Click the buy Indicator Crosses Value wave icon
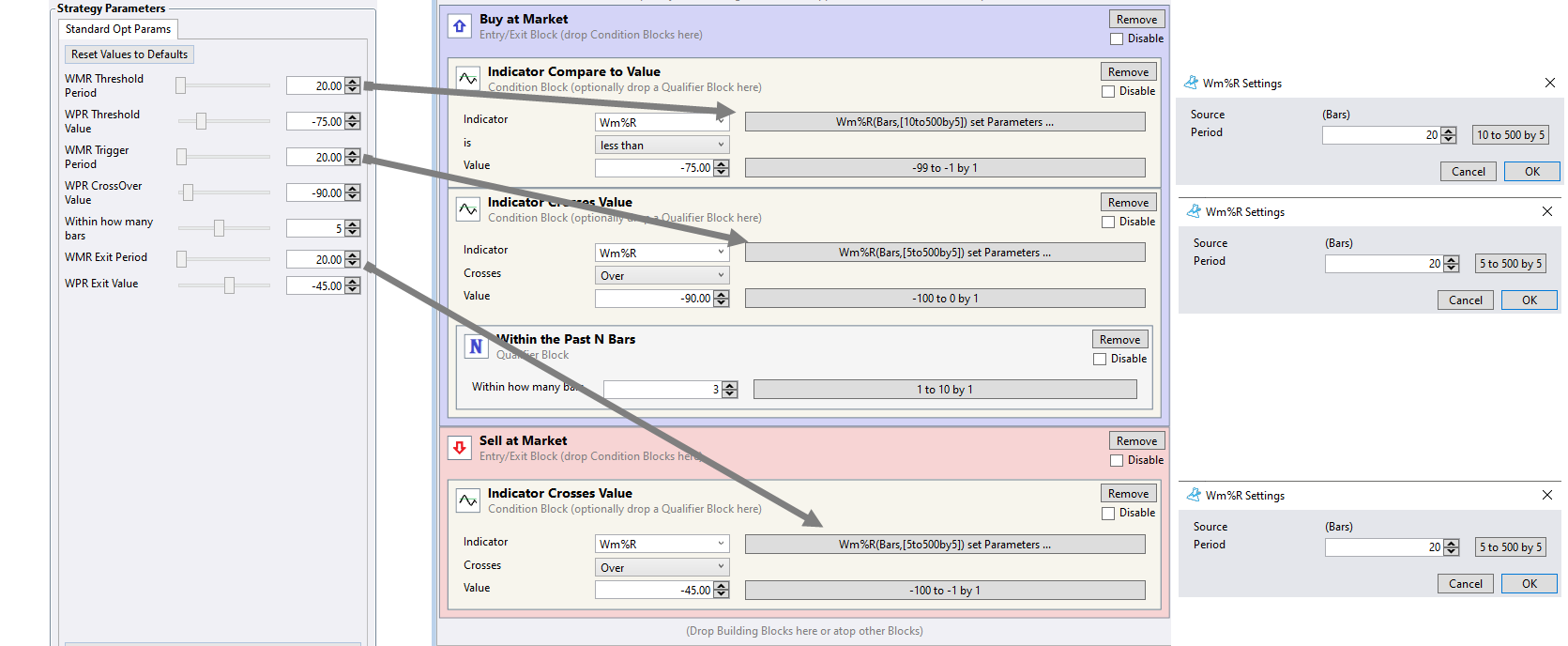This screenshot has width=1568, height=646. point(468,209)
